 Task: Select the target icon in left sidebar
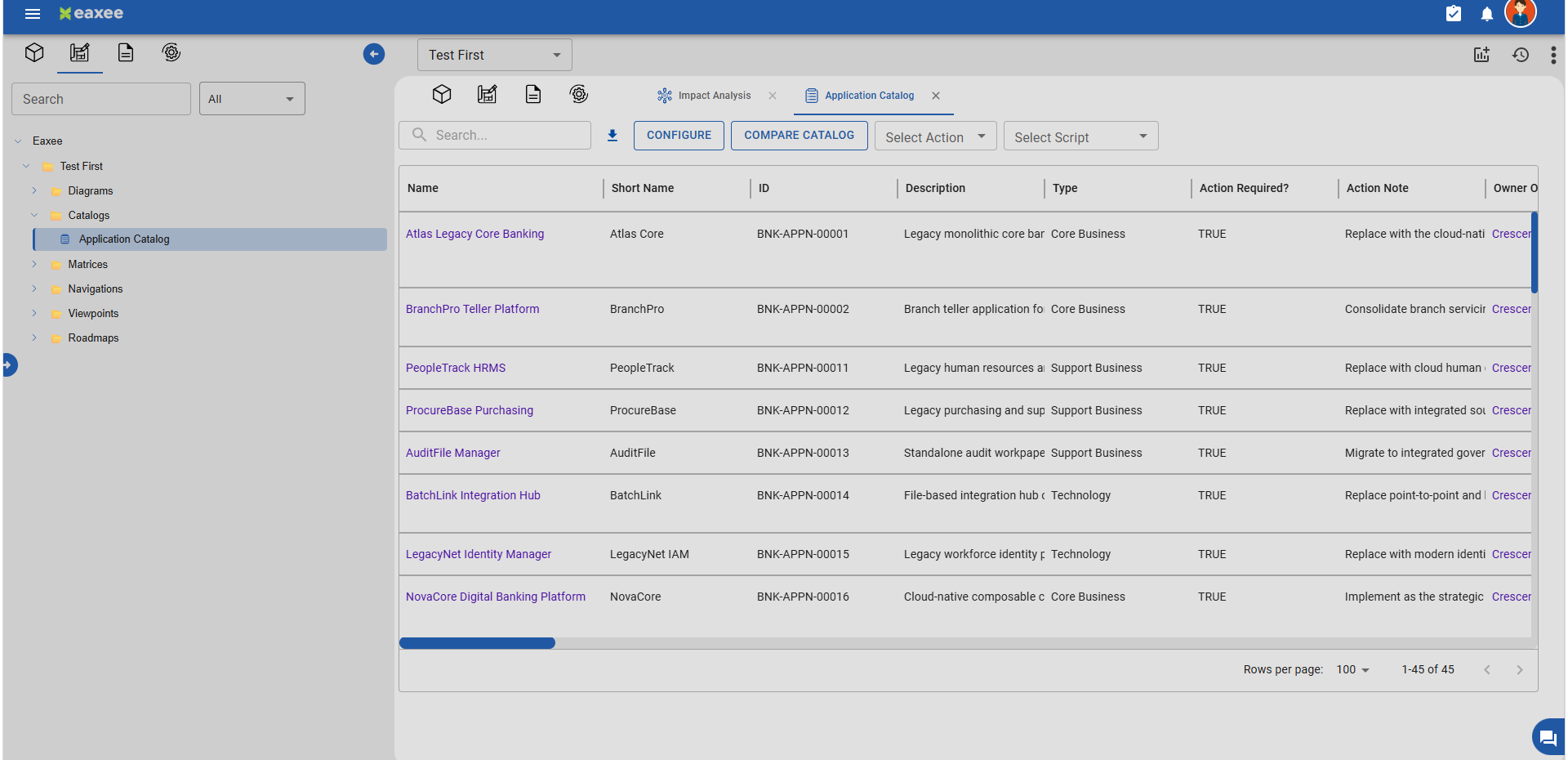click(x=171, y=53)
